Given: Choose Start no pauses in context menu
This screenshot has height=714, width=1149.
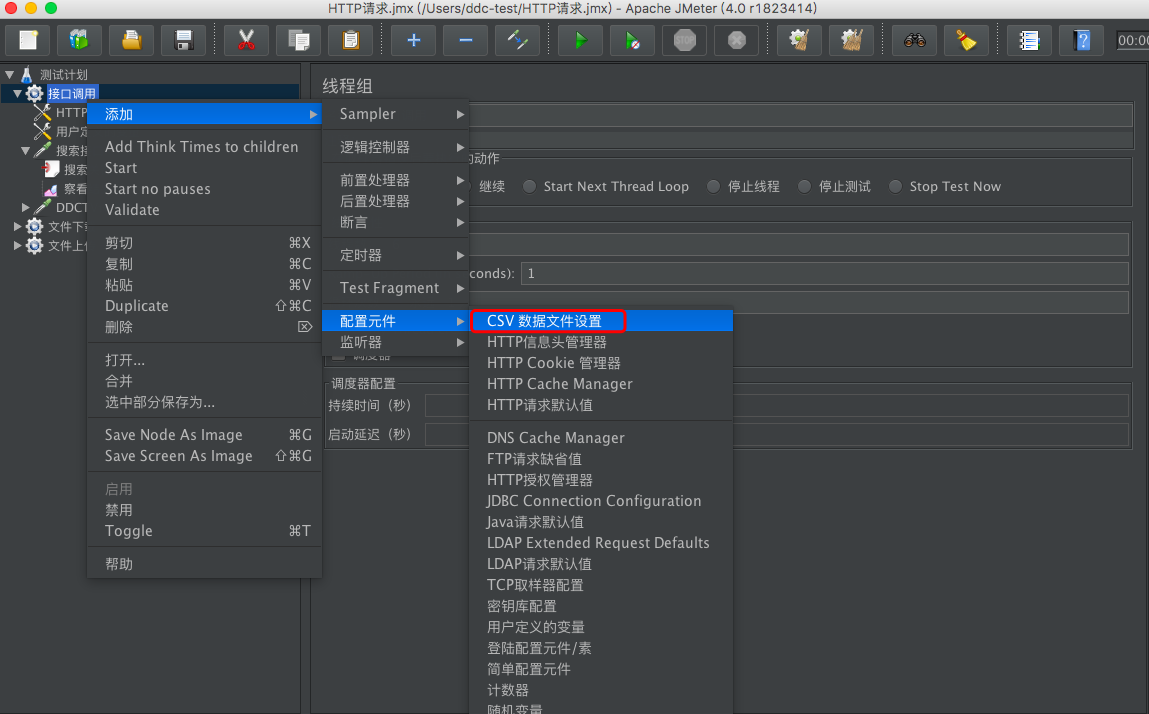Looking at the screenshot, I should point(204,189).
